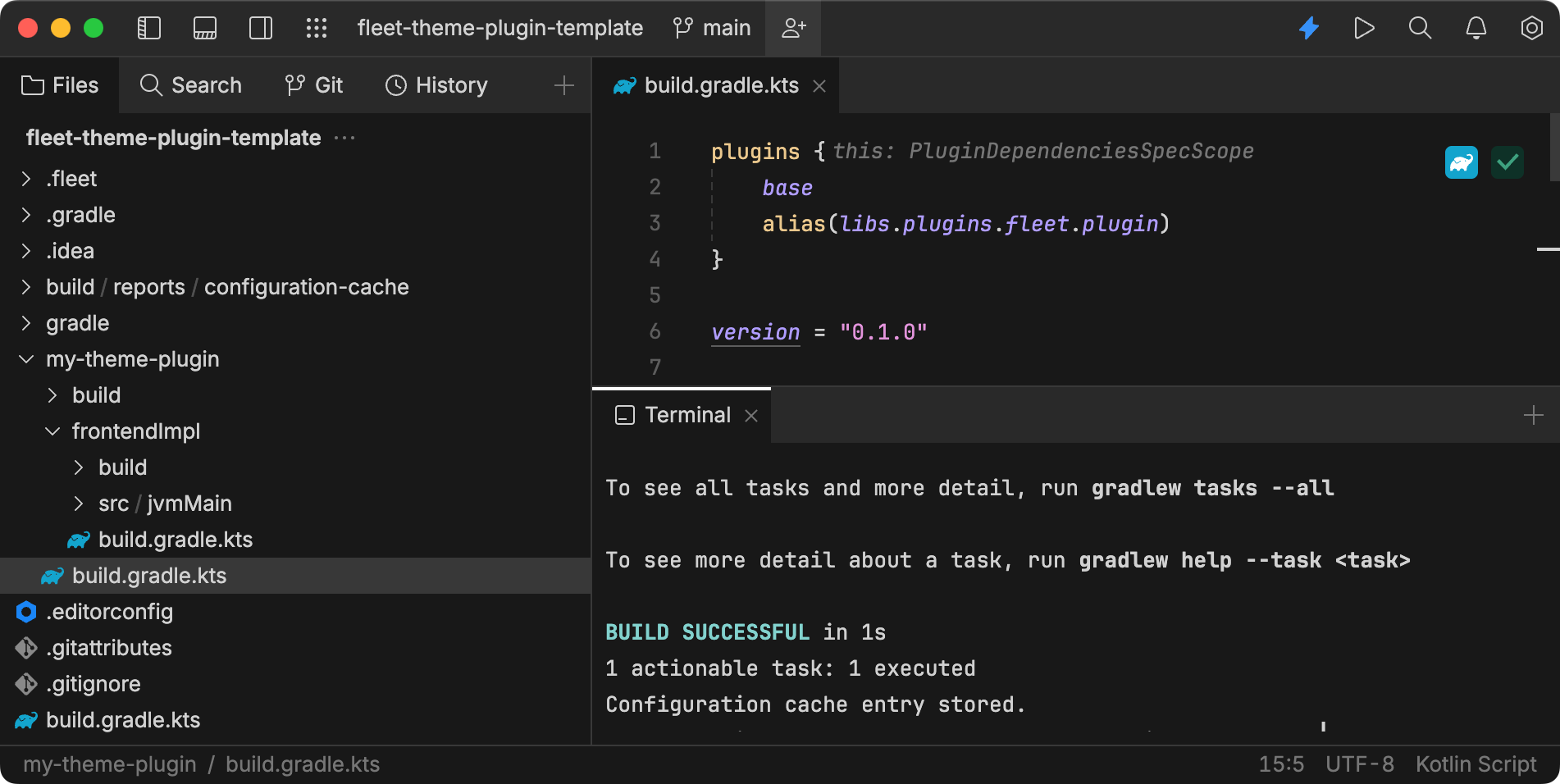Viewport: 1560px width, 784px height.
Task: Toggle the bottom panel visibility
Action: pos(204,28)
